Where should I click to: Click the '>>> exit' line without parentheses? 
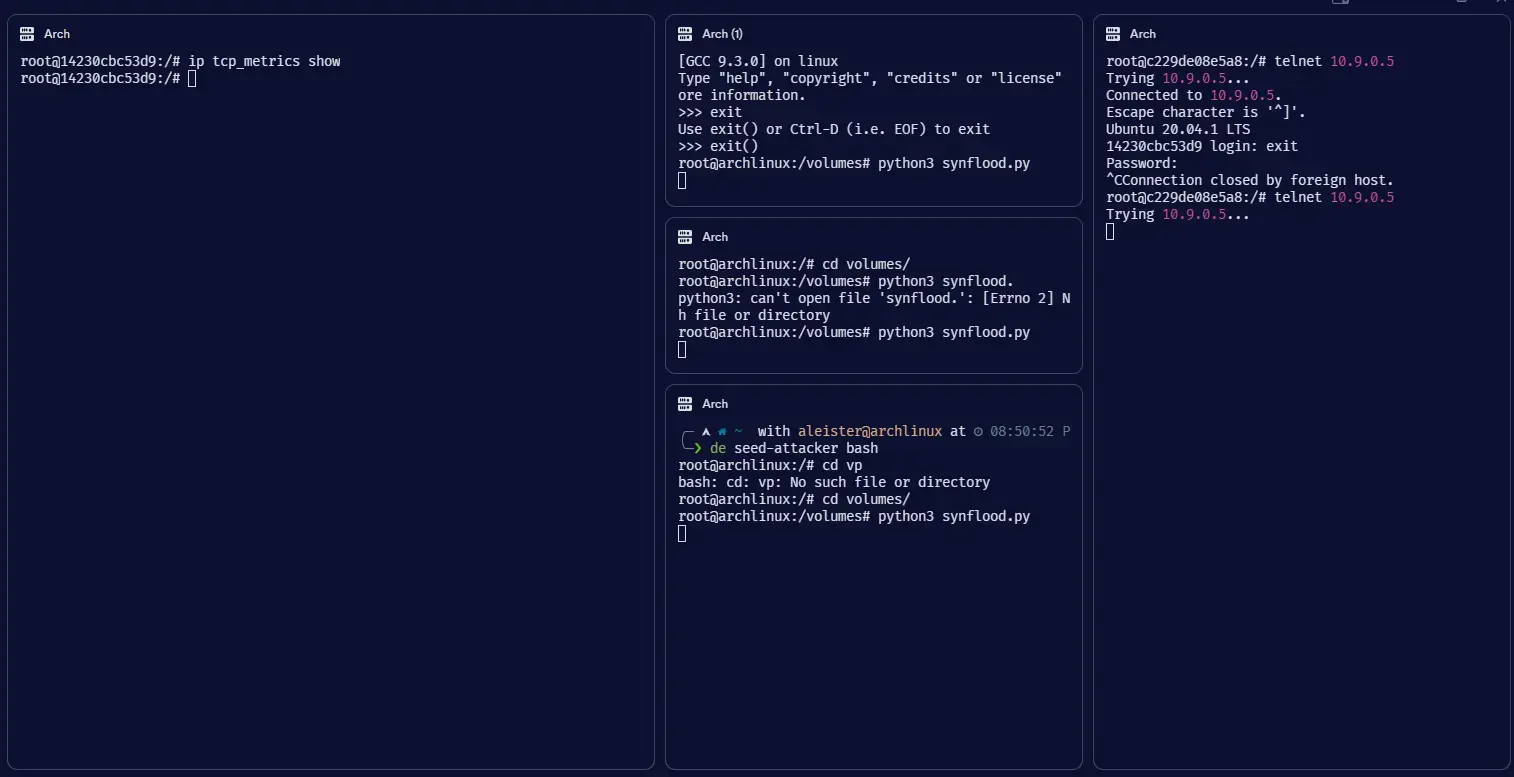click(710, 112)
